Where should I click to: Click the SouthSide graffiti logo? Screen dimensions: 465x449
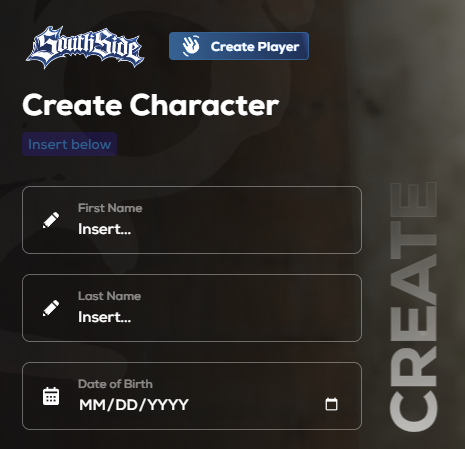pyautogui.click(x=85, y=47)
